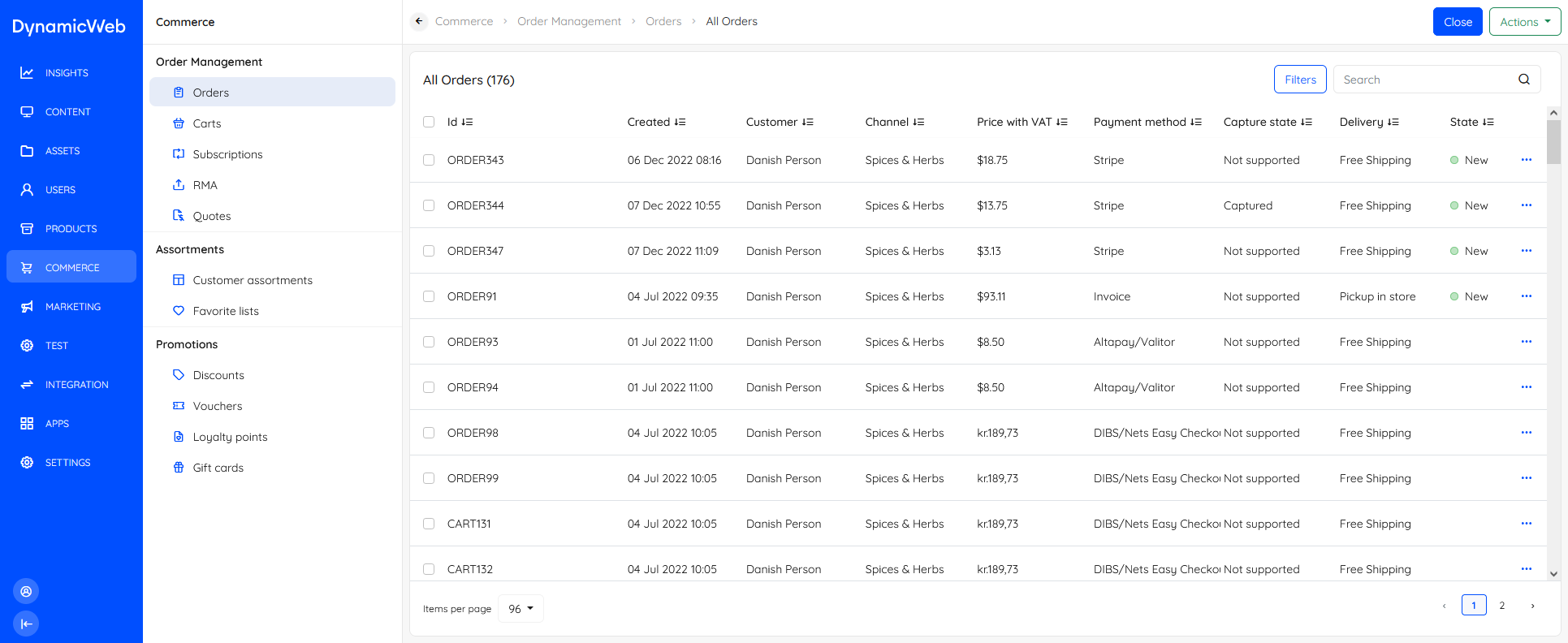The image size is (1568, 643).
Task: Select checkbox for ORDER91
Action: coord(429,296)
